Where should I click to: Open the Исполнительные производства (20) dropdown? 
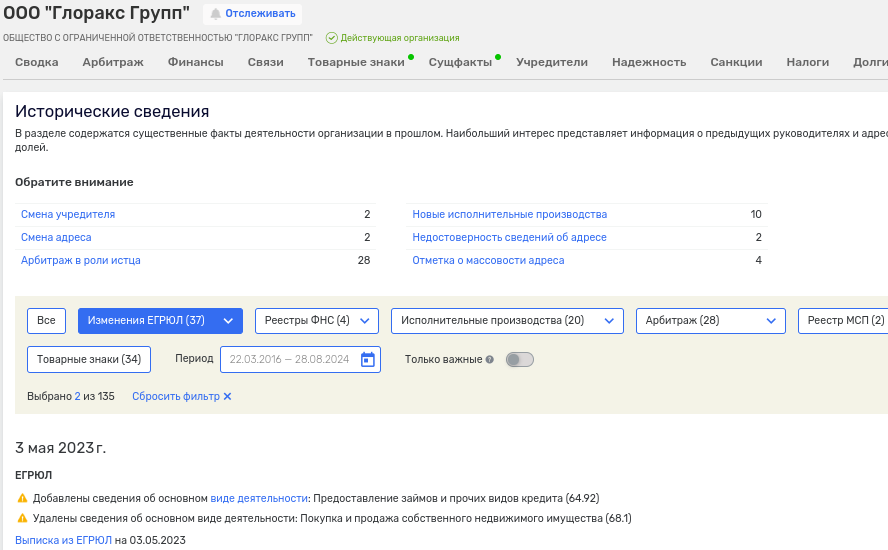coord(507,321)
